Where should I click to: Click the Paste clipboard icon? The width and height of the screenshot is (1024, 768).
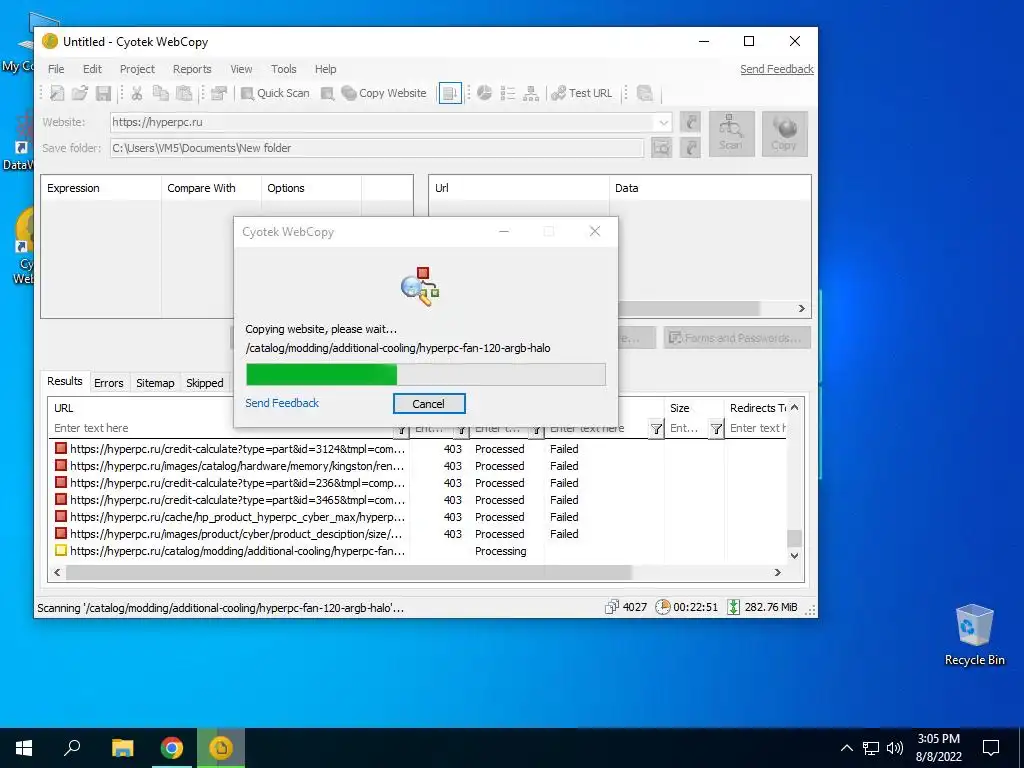[184, 93]
